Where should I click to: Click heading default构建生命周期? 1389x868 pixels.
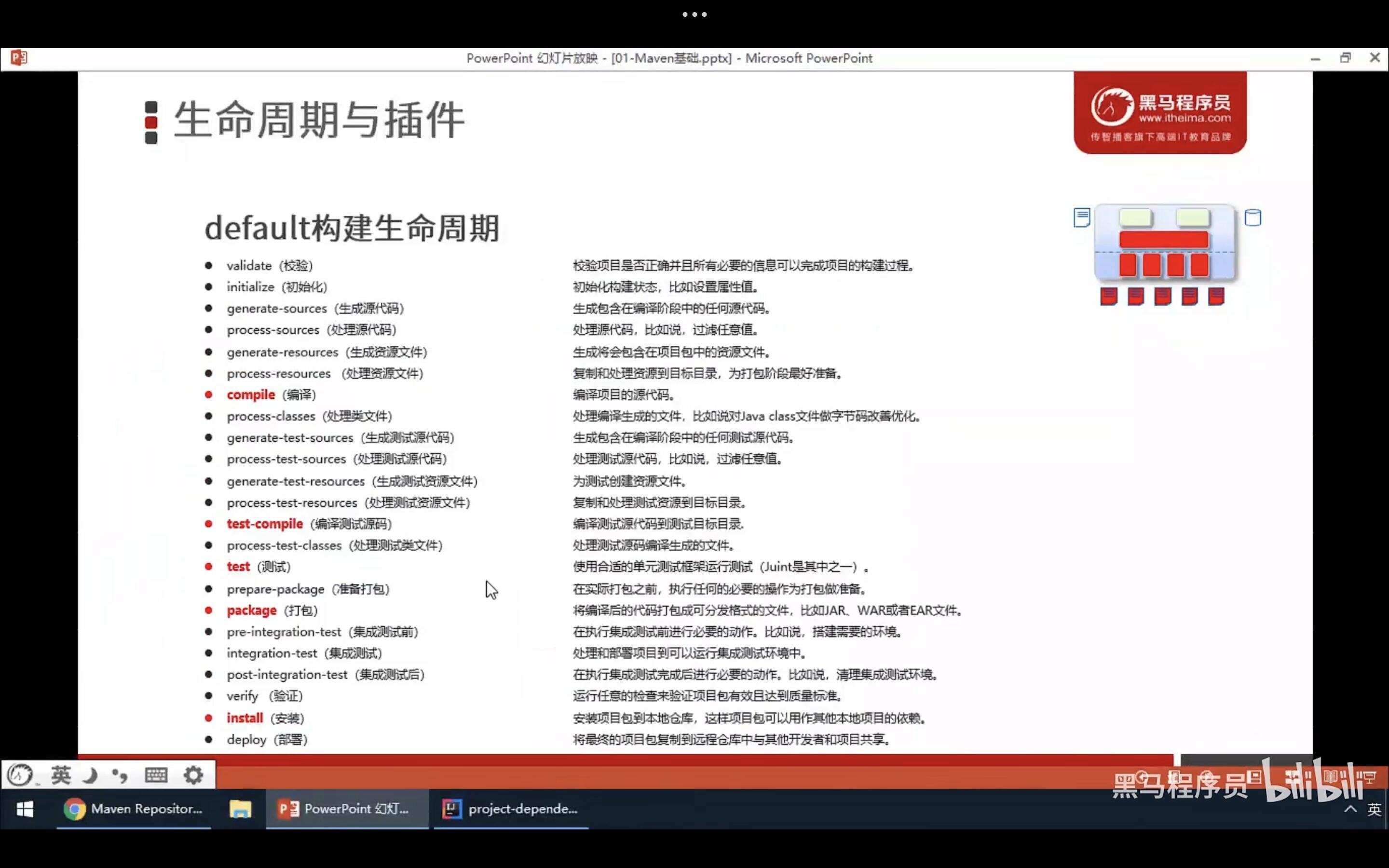352,228
